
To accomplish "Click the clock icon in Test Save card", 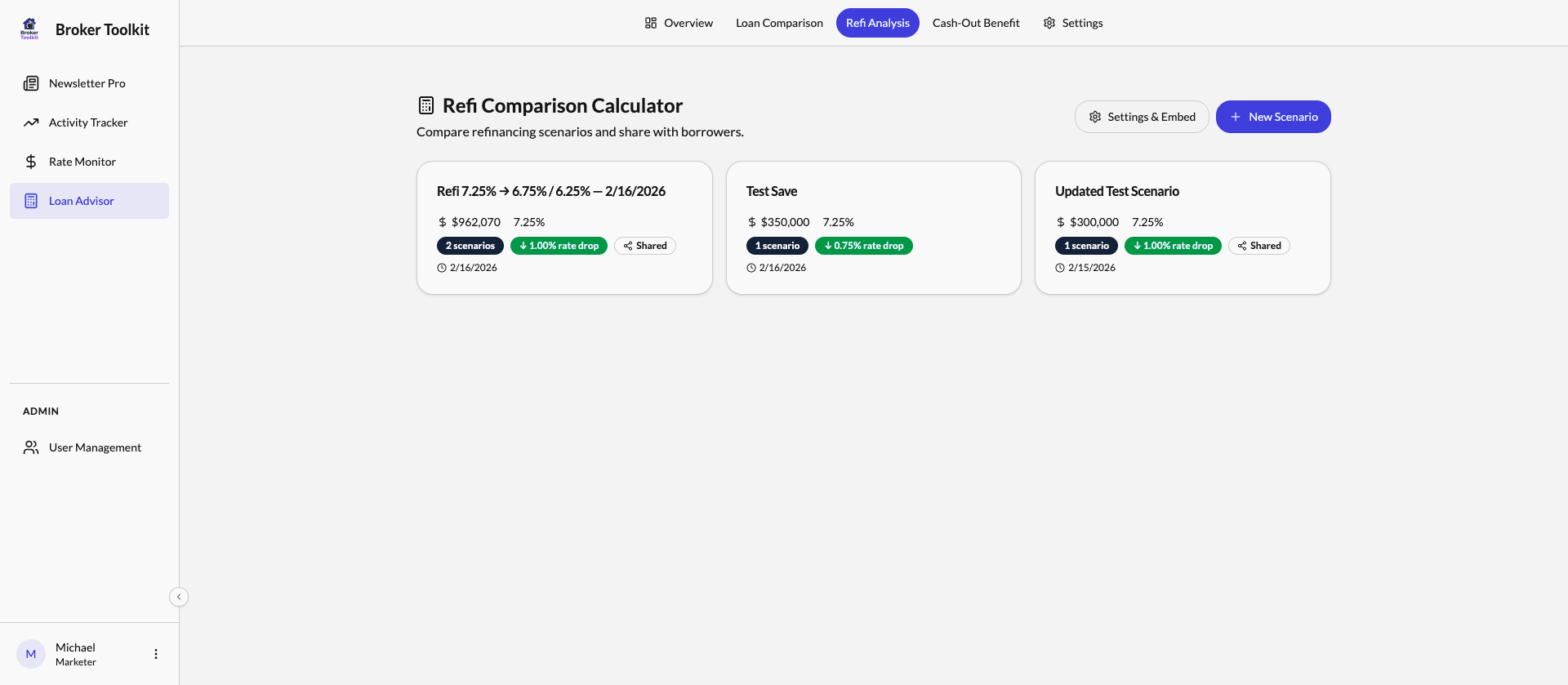I will coord(751,268).
